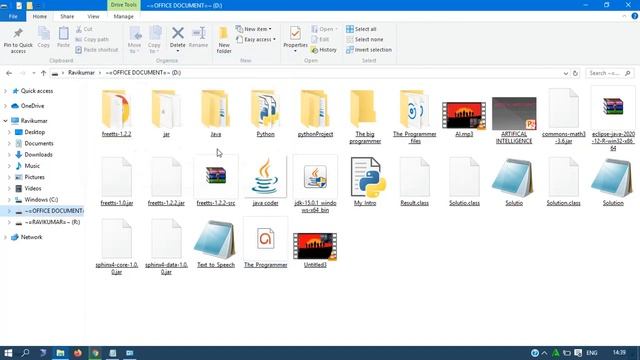
Task: Switch to the View ribbon tab
Action: click(93, 16)
